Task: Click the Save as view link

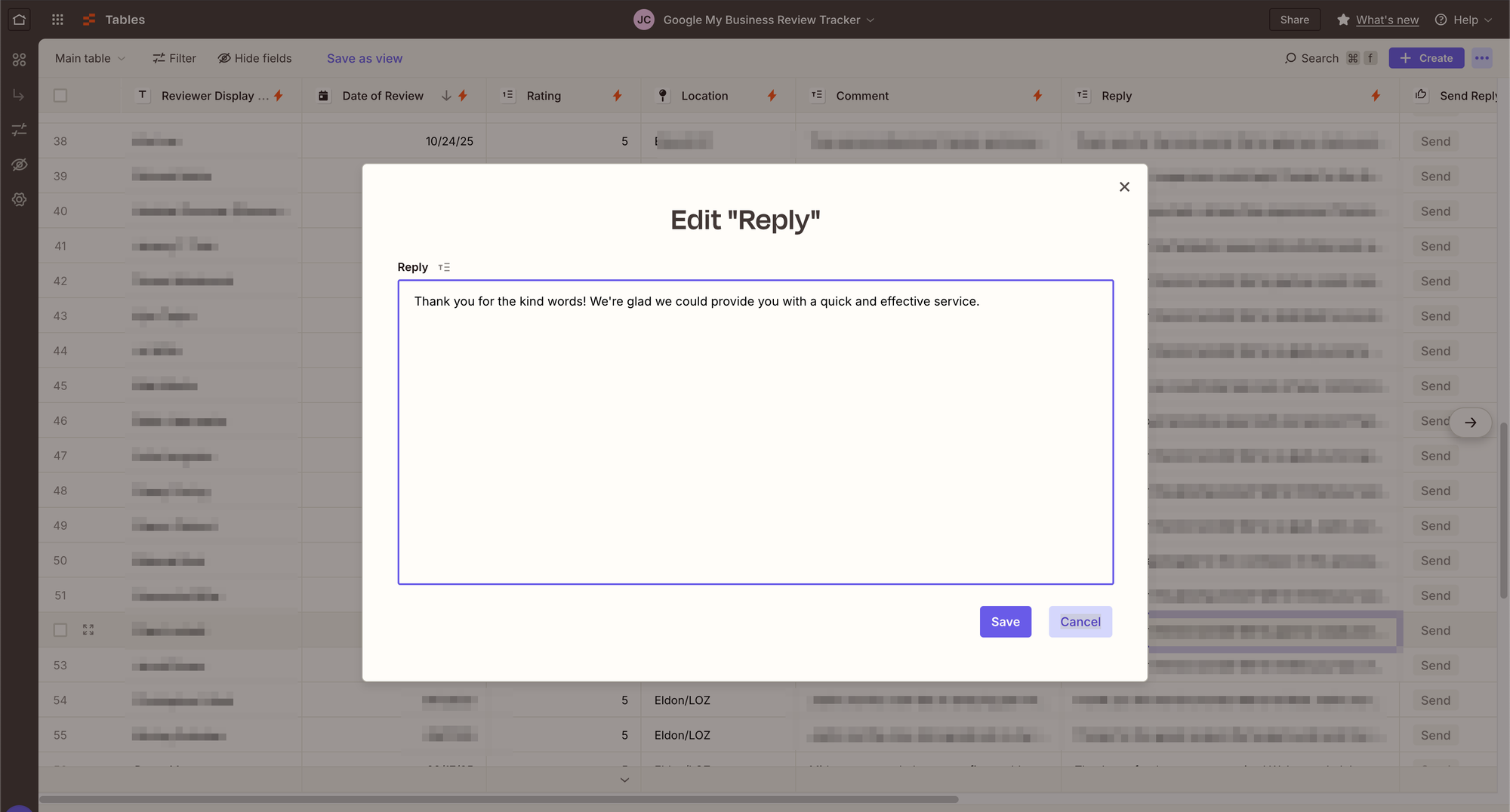Action: point(365,58)
